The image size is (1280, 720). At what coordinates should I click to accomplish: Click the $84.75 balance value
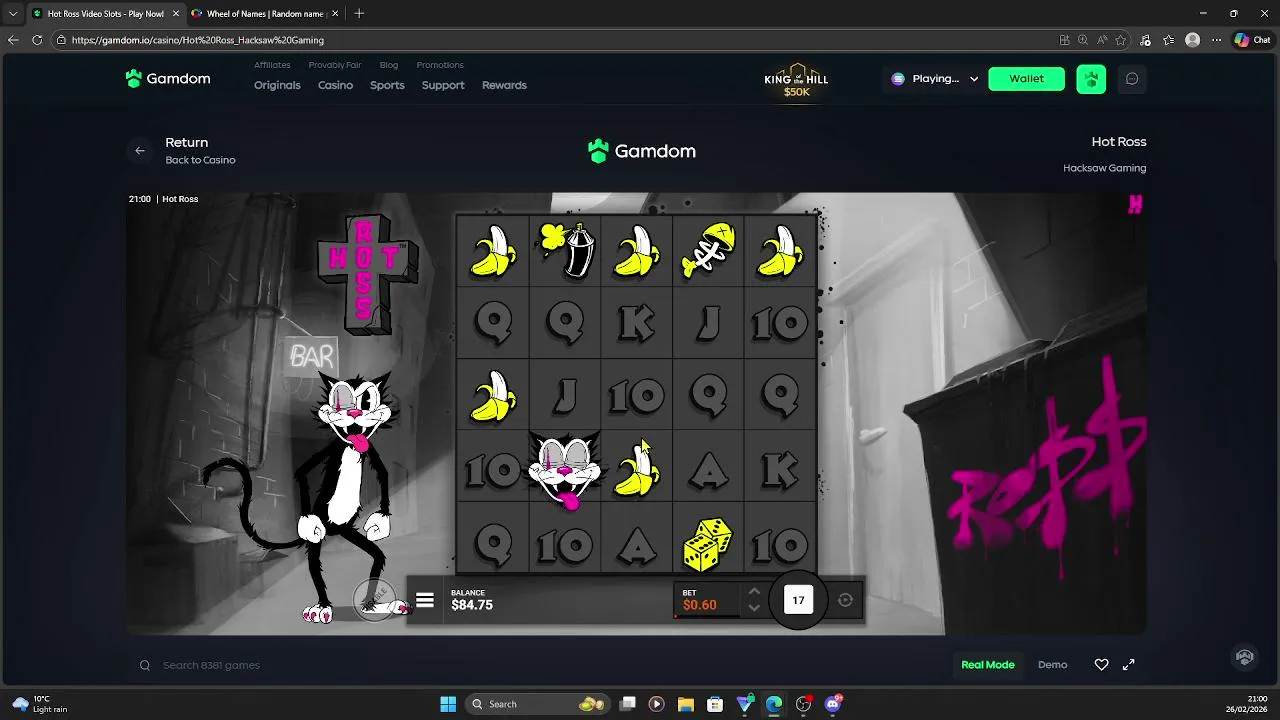472,605
